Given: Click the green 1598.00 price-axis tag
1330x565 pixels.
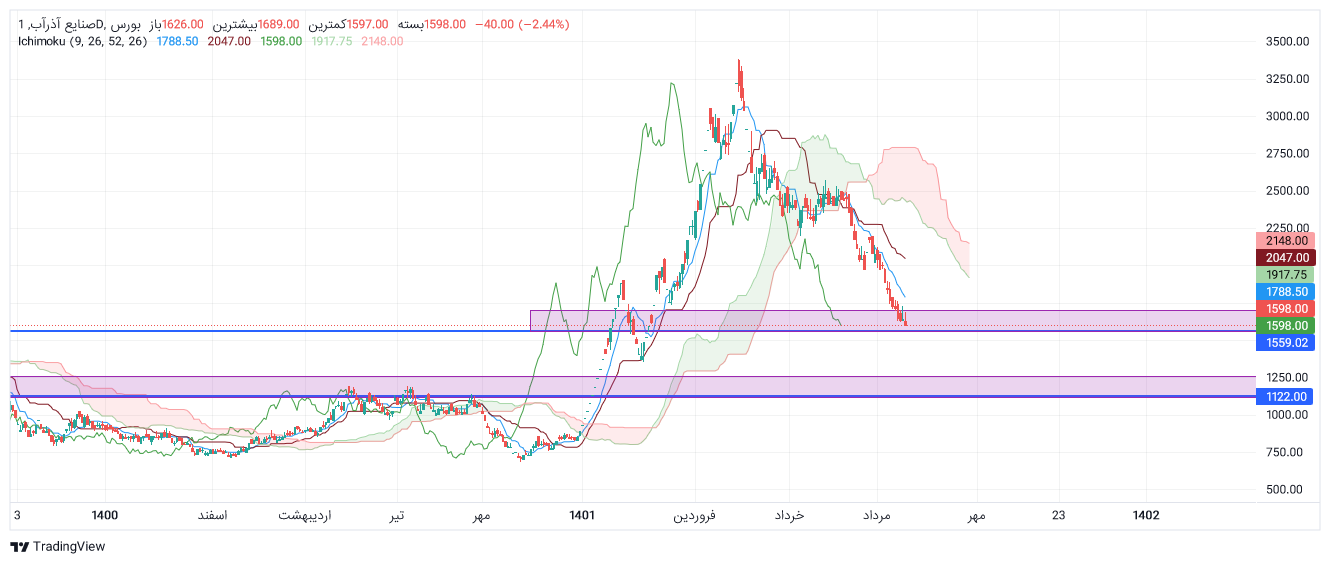Looking at the screenshot, I should click(1285, 325).
